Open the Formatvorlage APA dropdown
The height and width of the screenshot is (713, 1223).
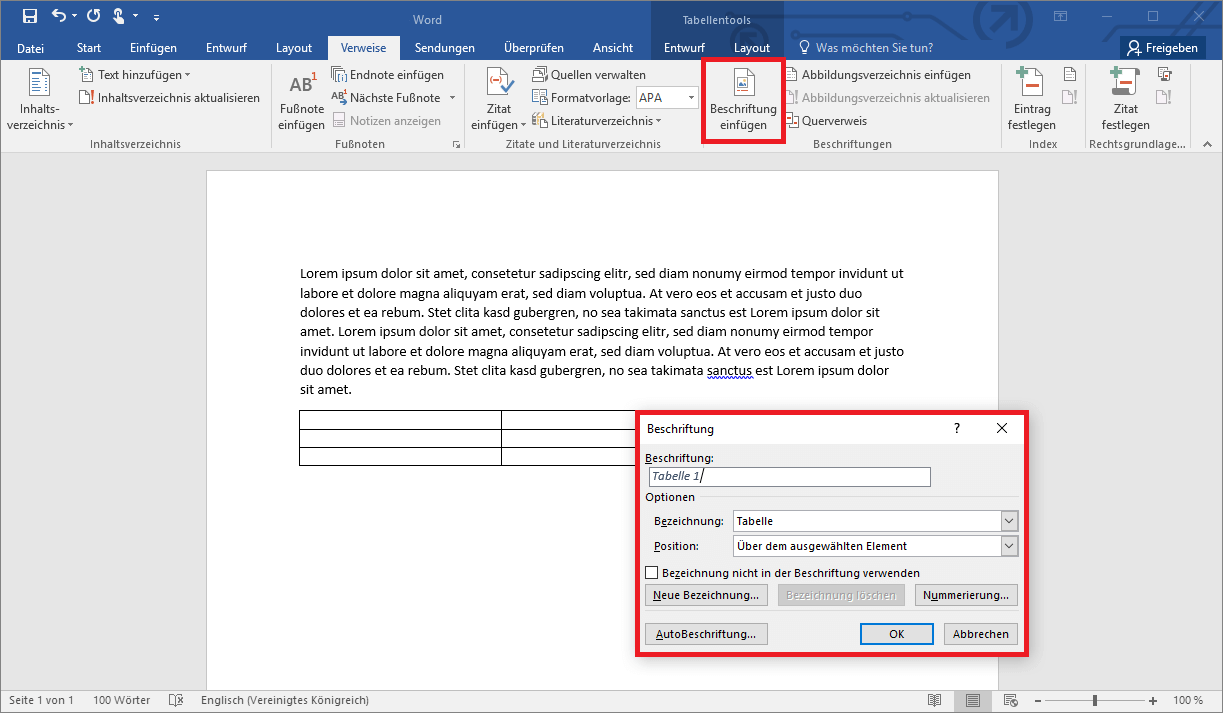[691, 98]
